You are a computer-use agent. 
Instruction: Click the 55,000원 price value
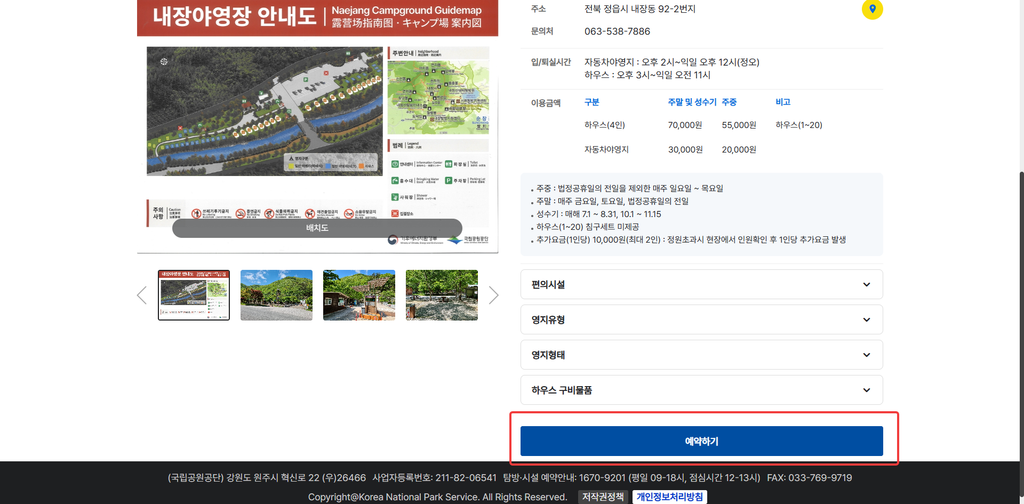739,125
